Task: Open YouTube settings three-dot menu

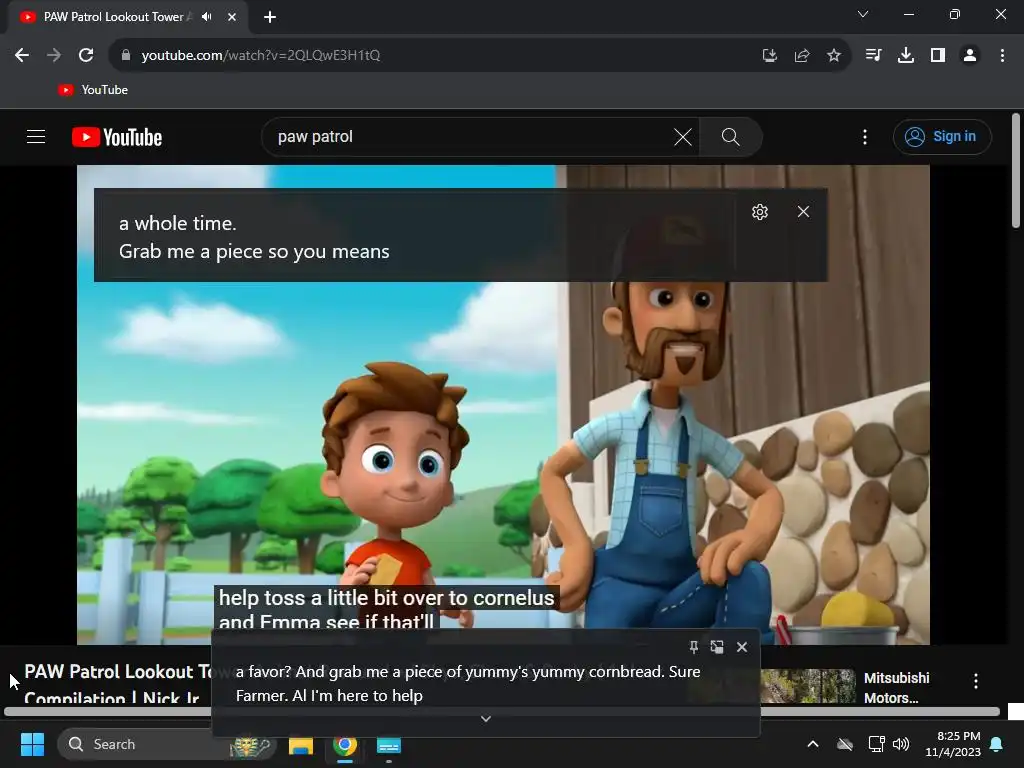Action: (865, 136)
